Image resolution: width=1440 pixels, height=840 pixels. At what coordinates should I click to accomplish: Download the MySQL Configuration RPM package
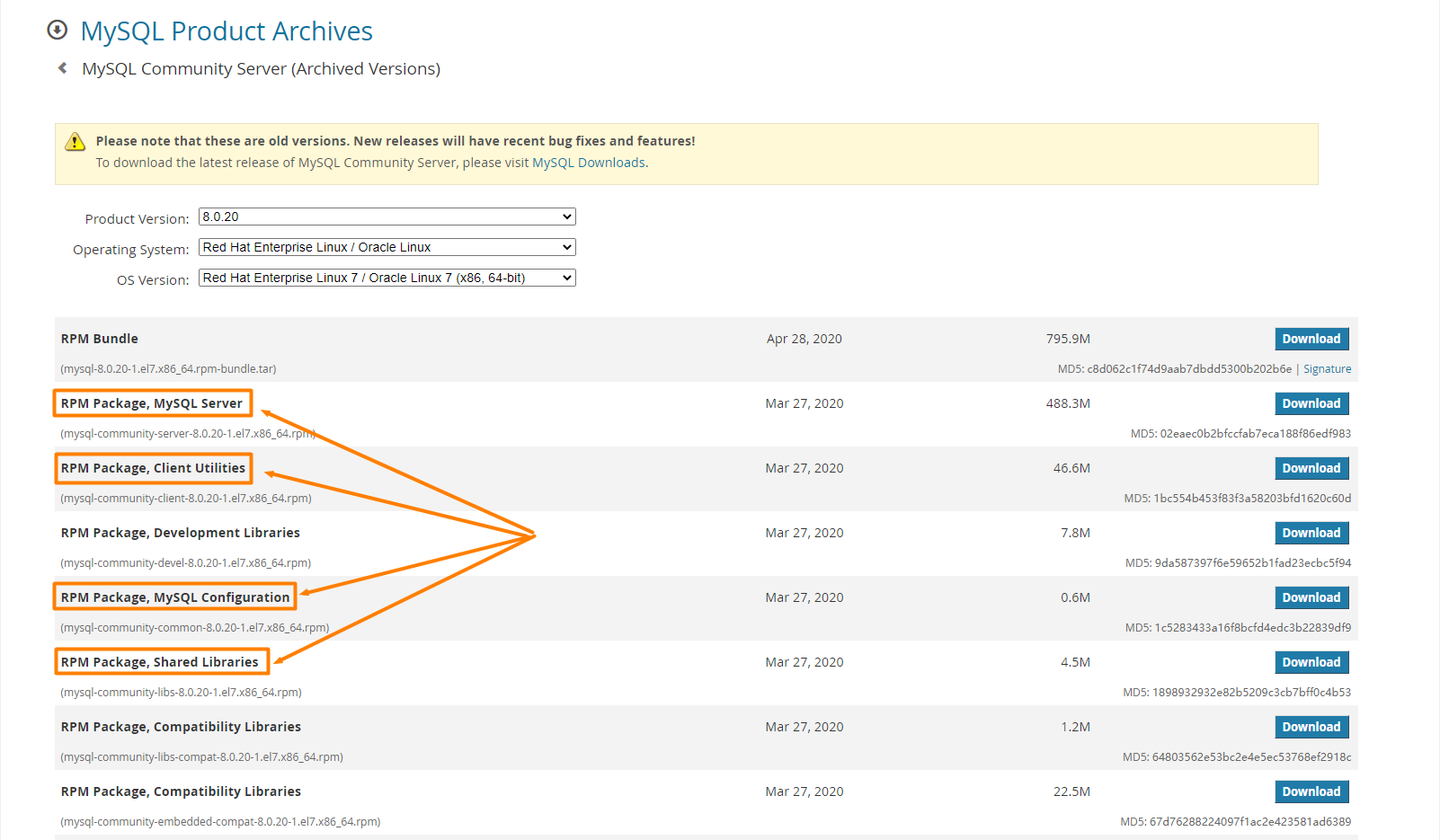[x=1311, y=597]
